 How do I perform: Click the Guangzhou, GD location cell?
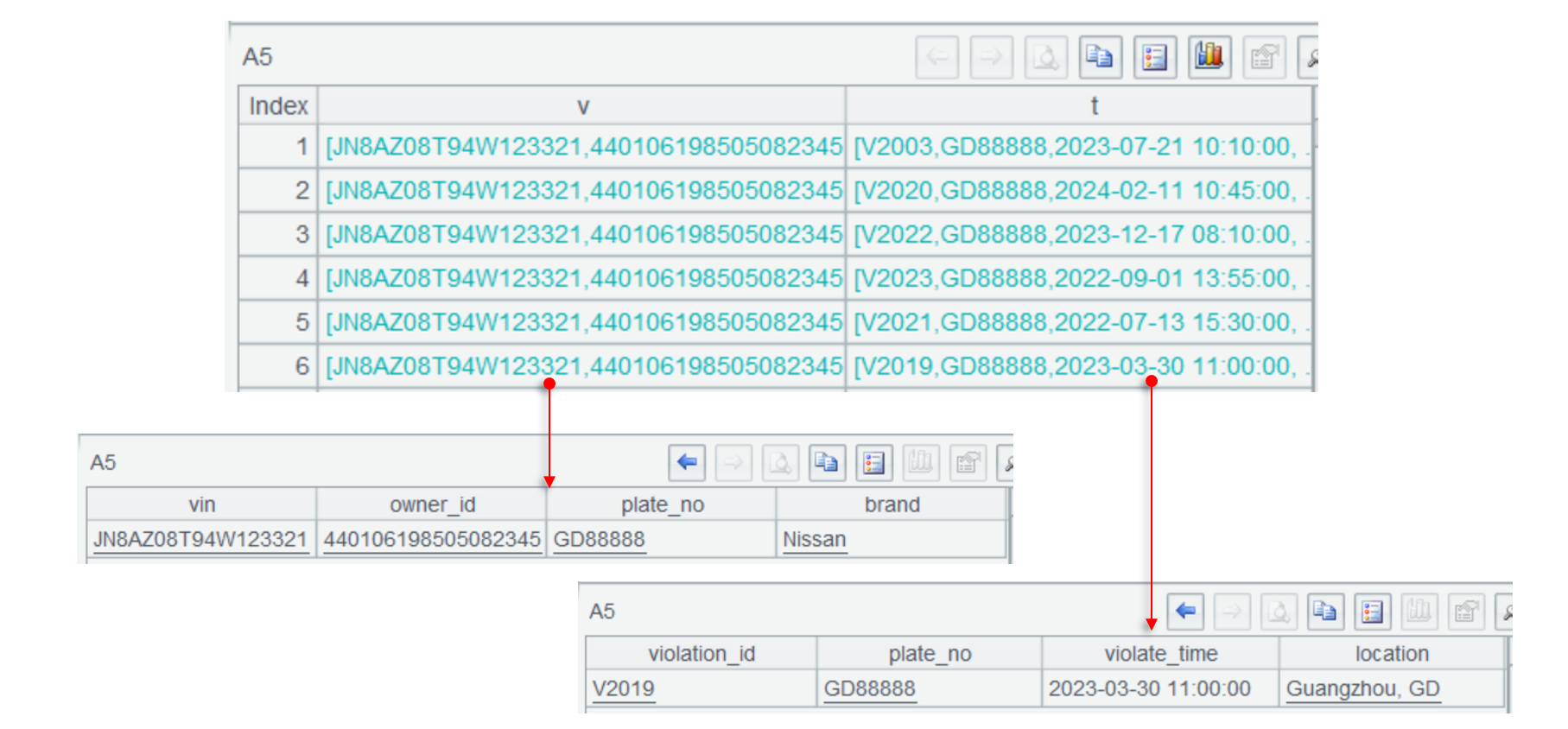click(x=1362, y=688)
